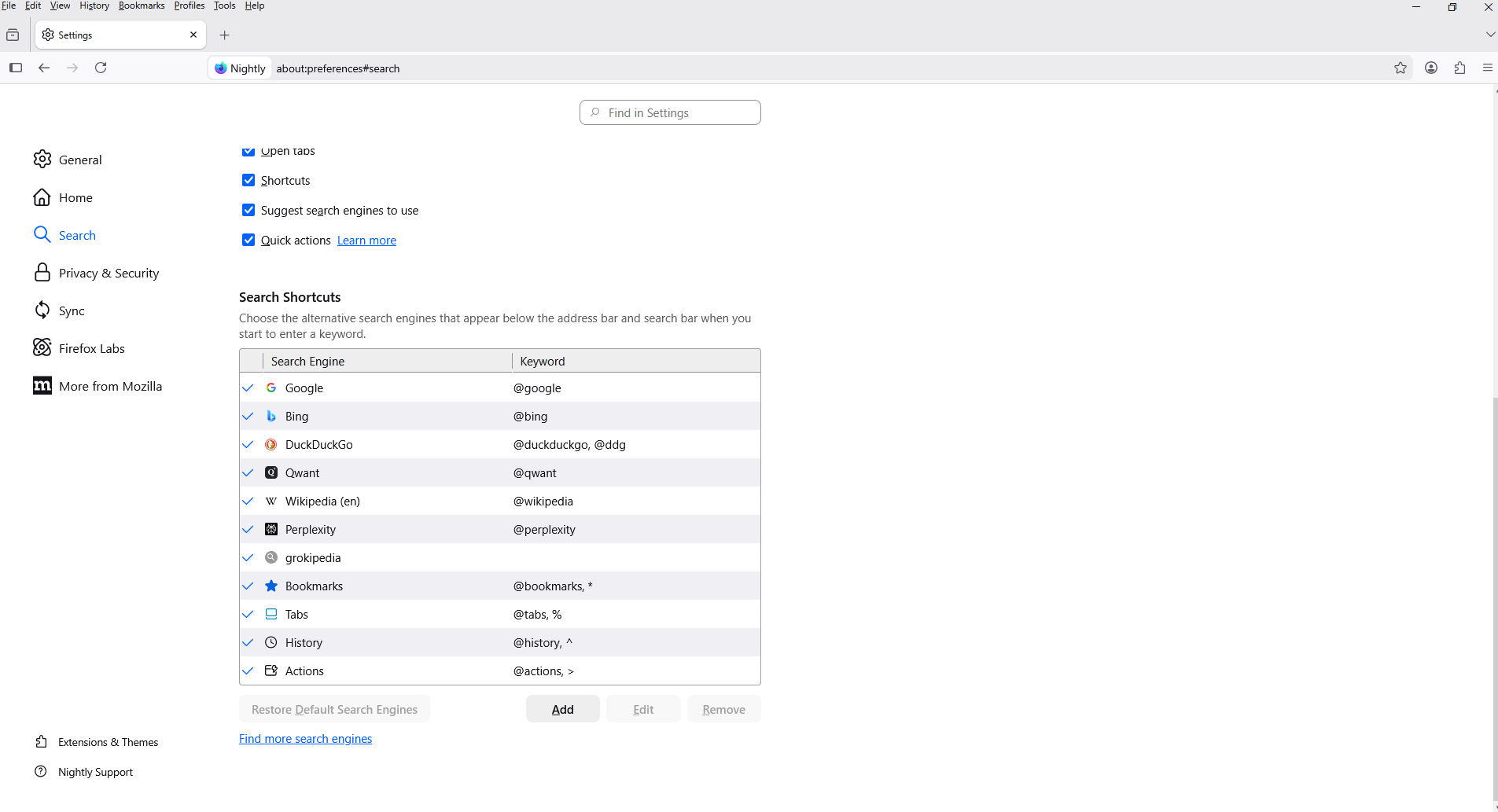This screenshot has width=1498, height=812.
Task: Go back using the back arrow
Action: pyautogui.click(x=44, y=68)
